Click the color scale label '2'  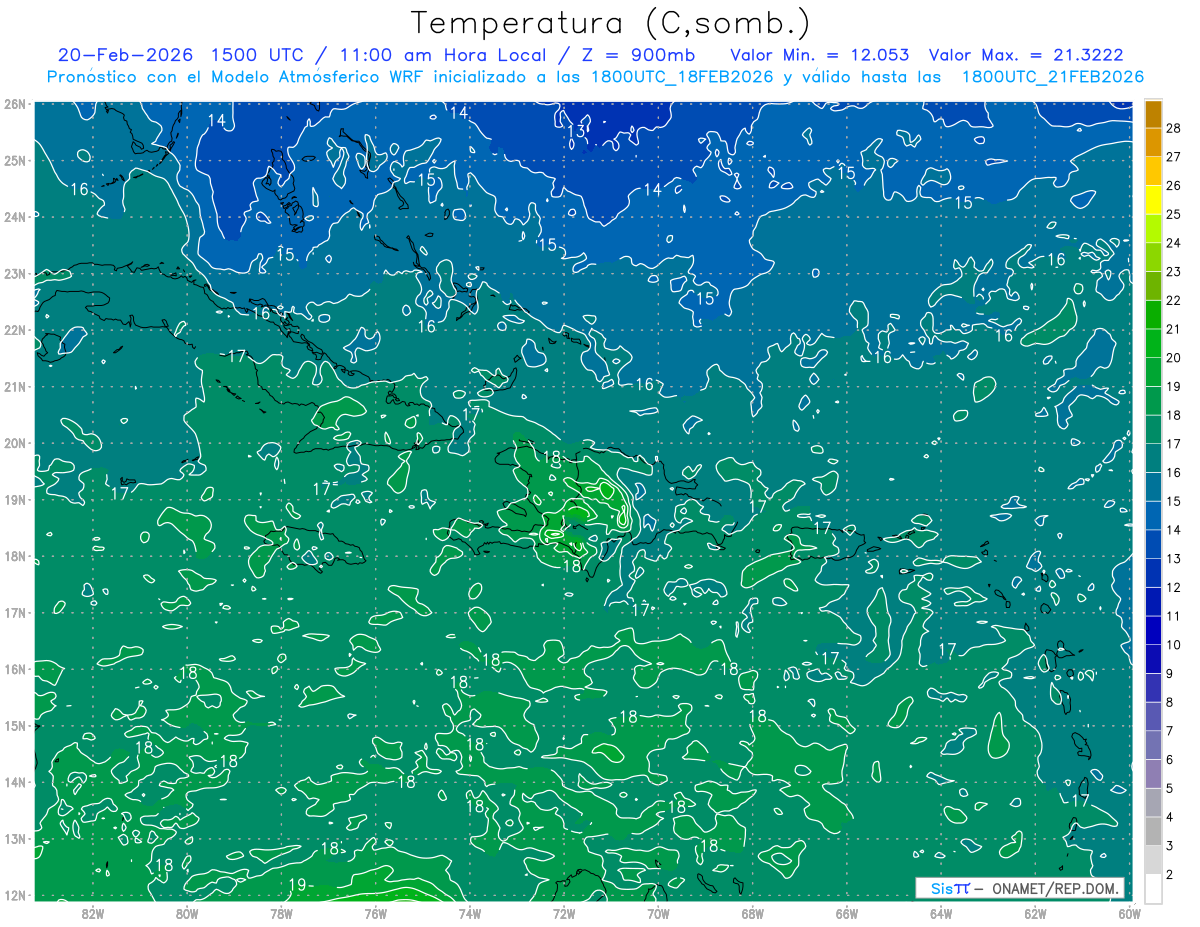pos(1171,874)
